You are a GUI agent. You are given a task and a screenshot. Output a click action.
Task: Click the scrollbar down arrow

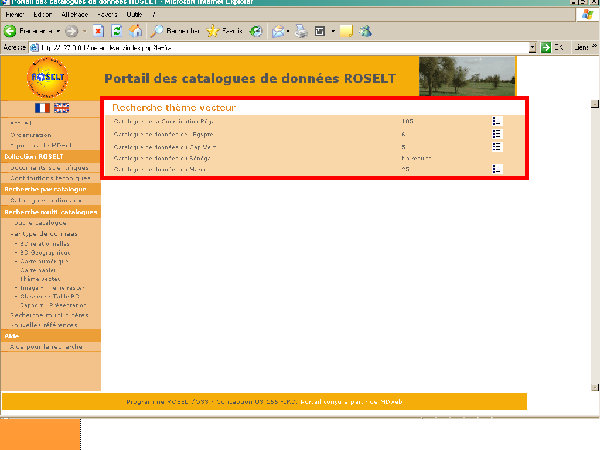click(595, 387)
